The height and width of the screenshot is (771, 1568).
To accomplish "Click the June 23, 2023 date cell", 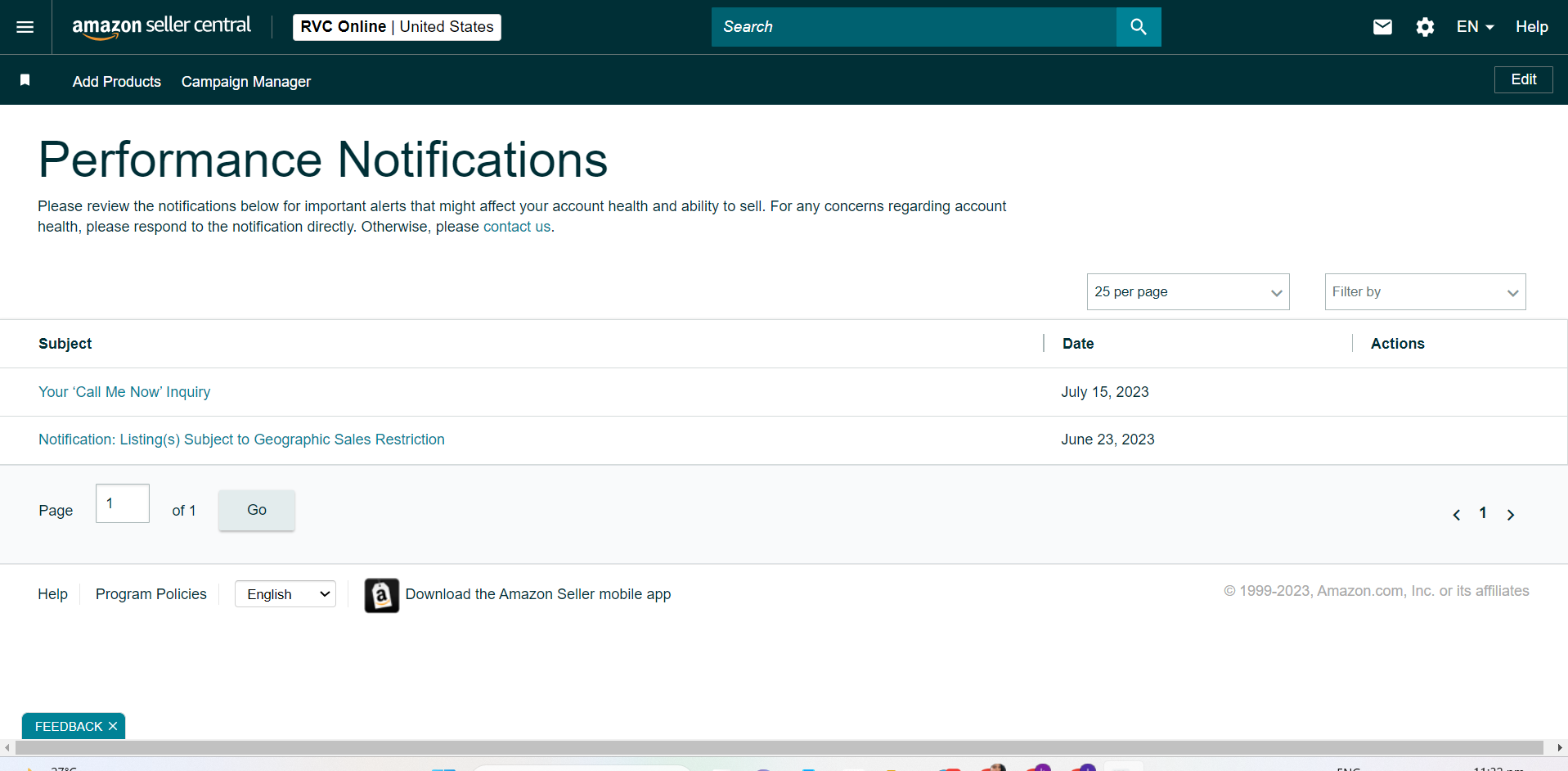I will point(1107,440).
